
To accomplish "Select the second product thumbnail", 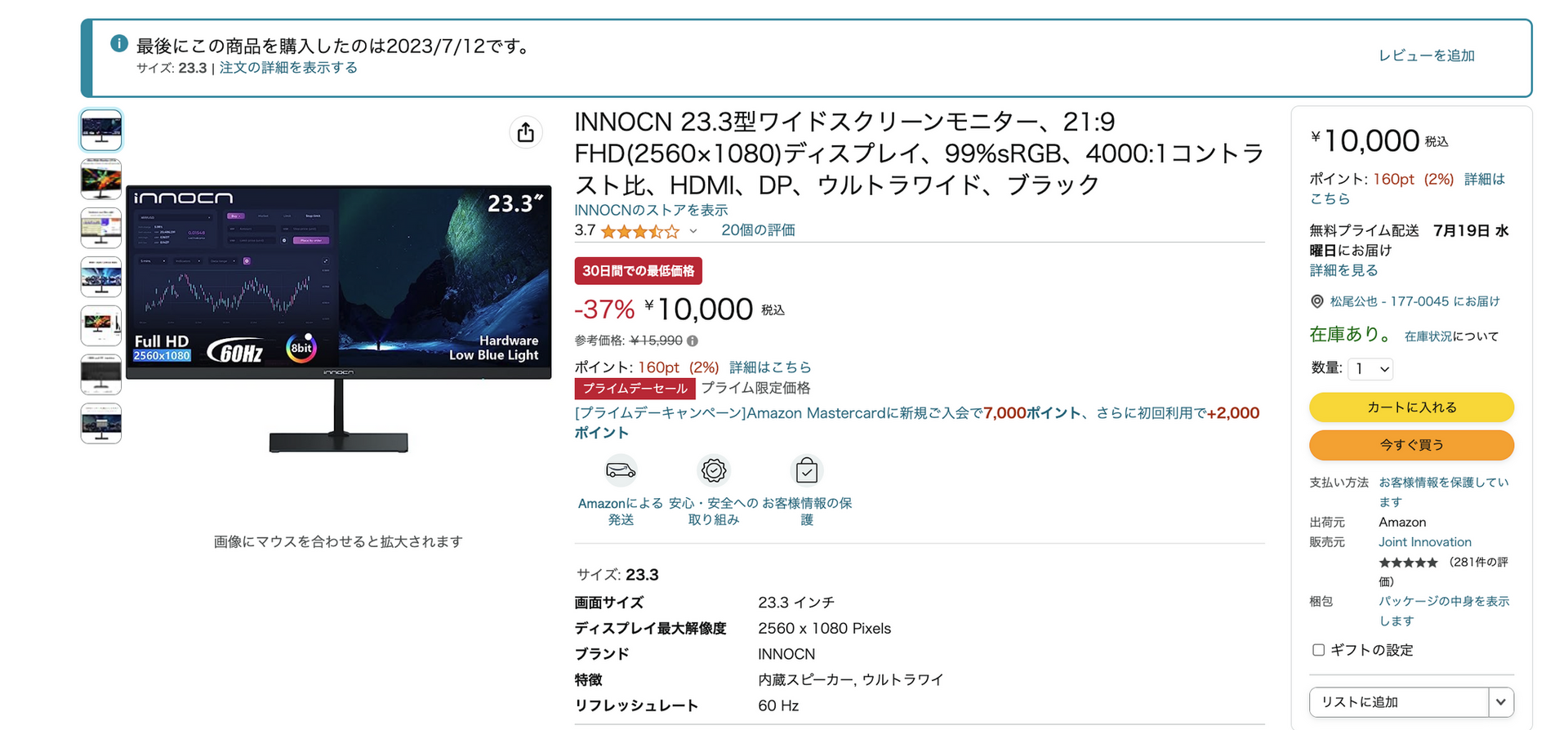I will pyautogui.click(x=101, y=179).
